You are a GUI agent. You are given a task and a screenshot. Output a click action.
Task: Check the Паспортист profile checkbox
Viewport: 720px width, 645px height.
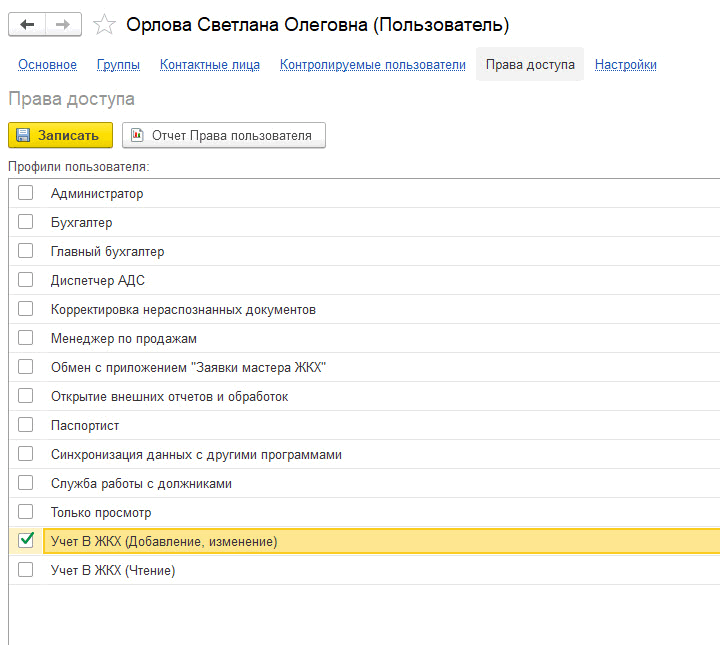click(26, 425)
